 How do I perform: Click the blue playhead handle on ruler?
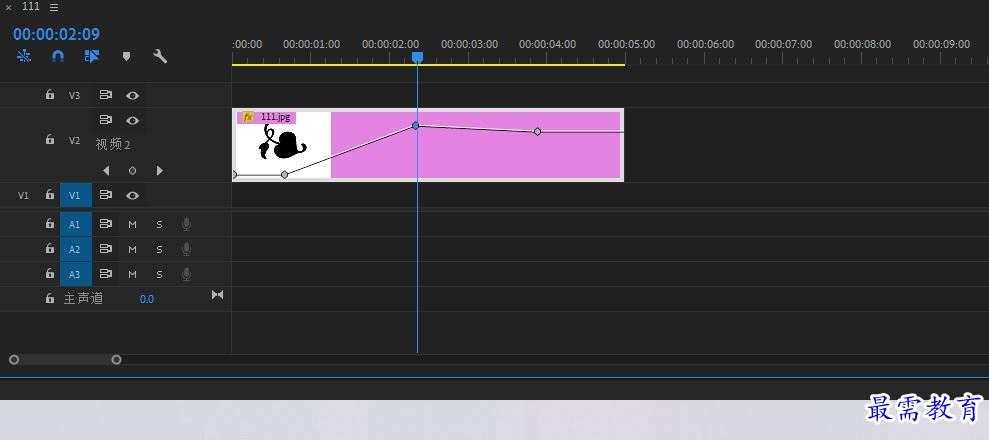[x=417, y=58]
